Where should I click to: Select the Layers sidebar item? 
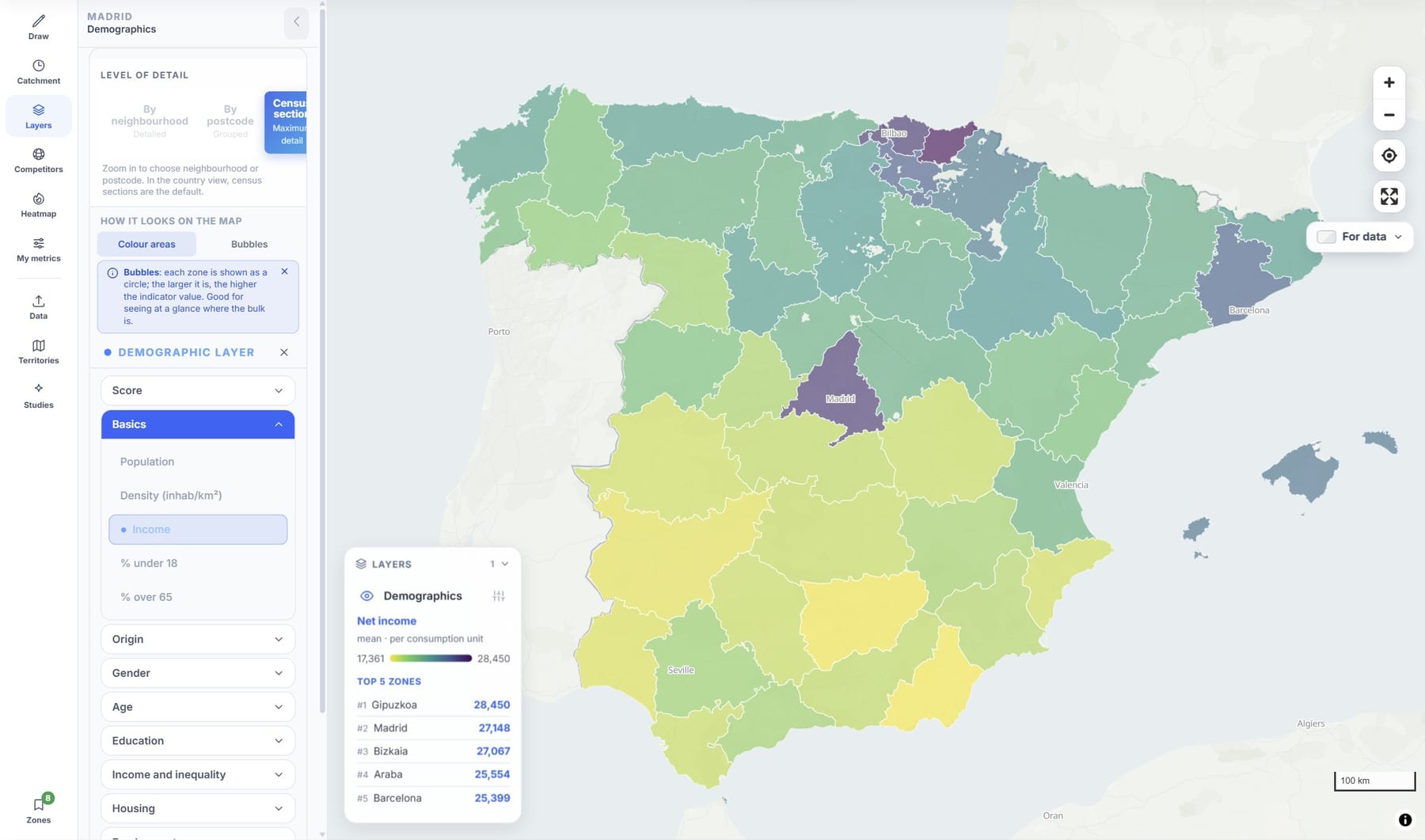click(x=38, y=116)
